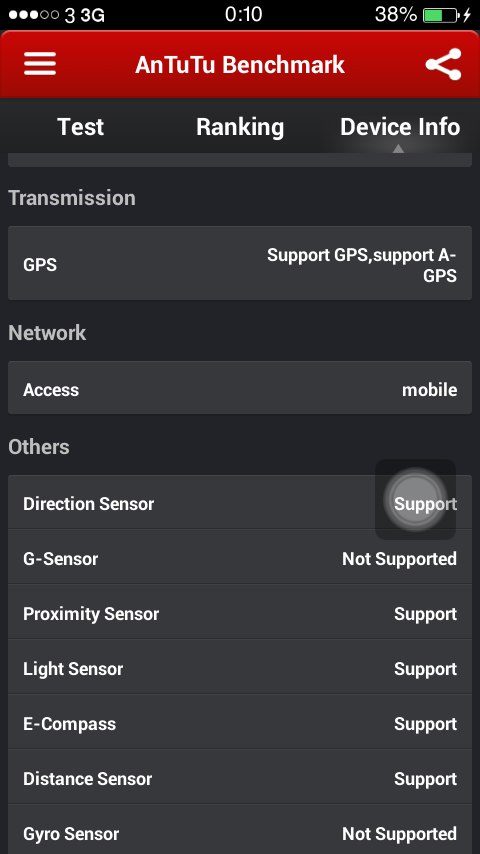Tap the Proximity Sensor row
This screenshot has height=854, width=480.
(x=240, y=612)
